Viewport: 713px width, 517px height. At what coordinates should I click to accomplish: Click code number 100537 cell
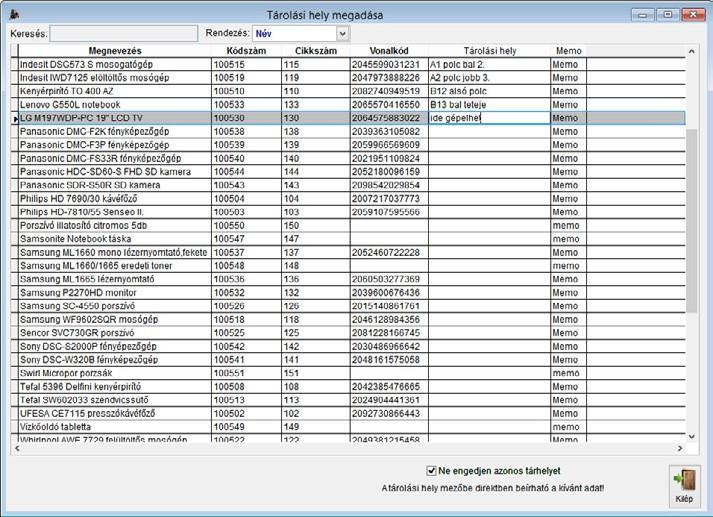(246, 252)
